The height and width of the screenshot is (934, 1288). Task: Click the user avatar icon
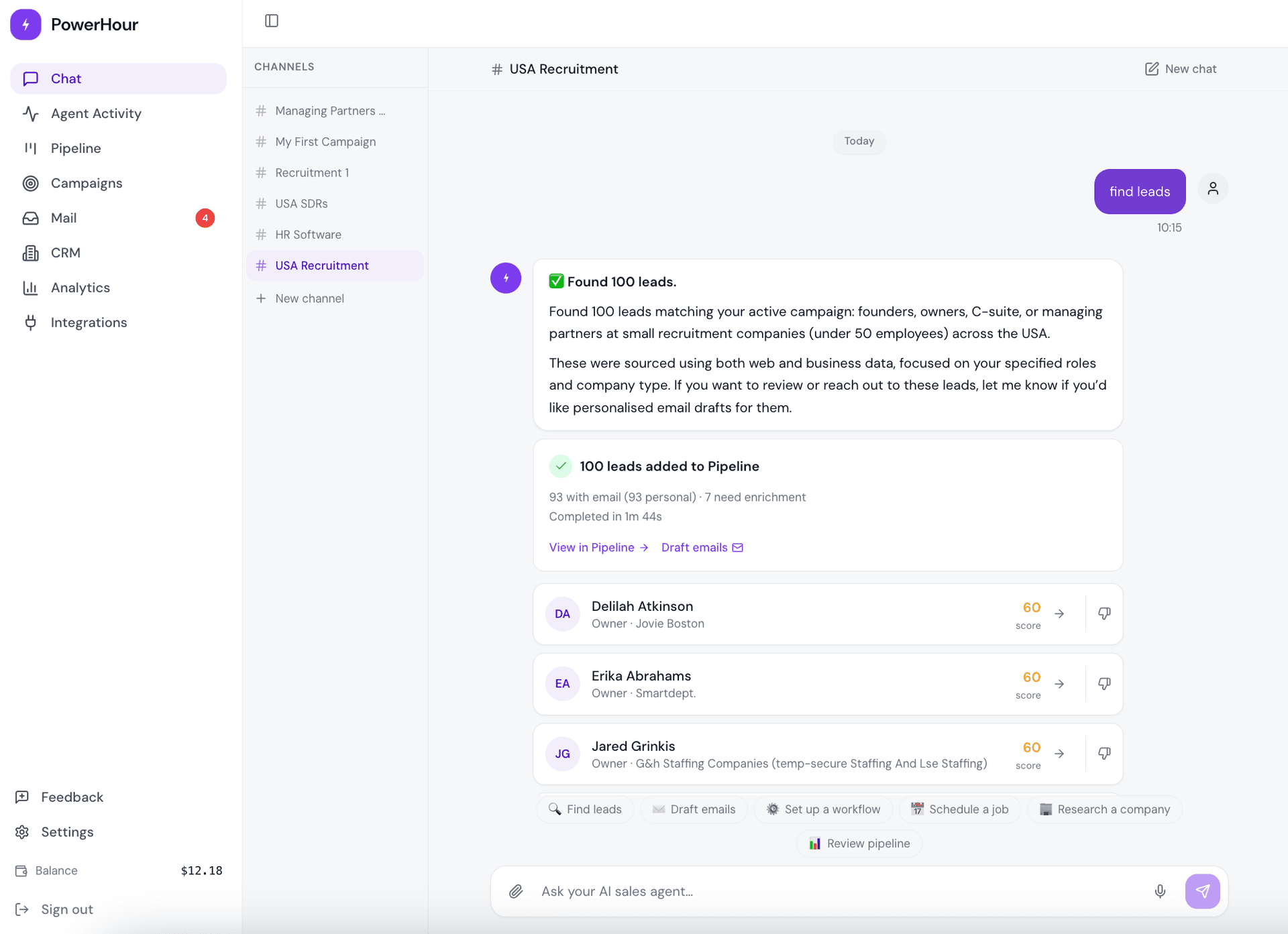point(1213,188)
